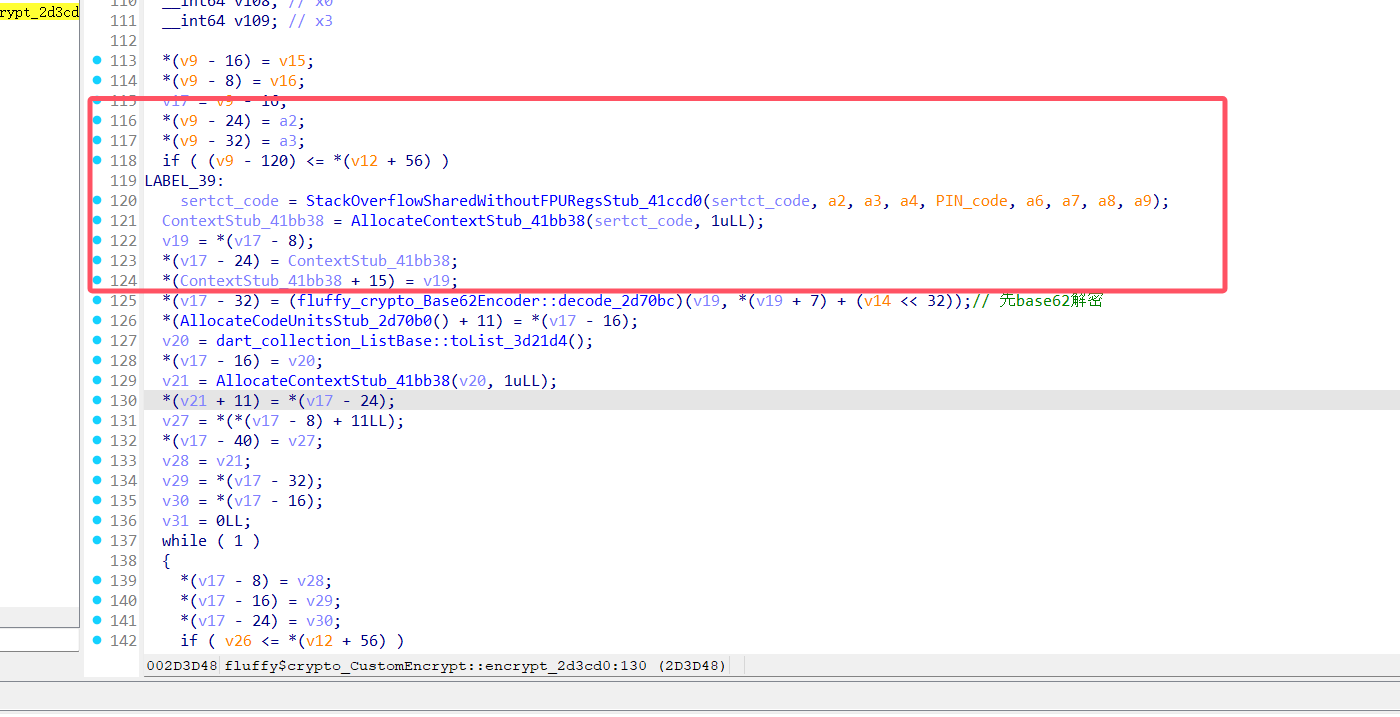Select the 'if ( v26 <= *(v12 + 56) )' line
This screenshot has height=717, width=1400.
[292, 641]
